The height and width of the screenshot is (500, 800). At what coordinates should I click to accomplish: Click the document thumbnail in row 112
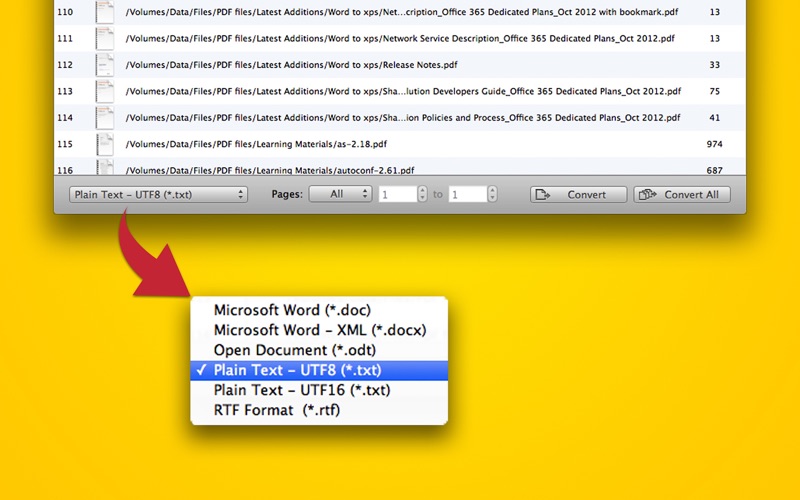click(x=105, y=65)
